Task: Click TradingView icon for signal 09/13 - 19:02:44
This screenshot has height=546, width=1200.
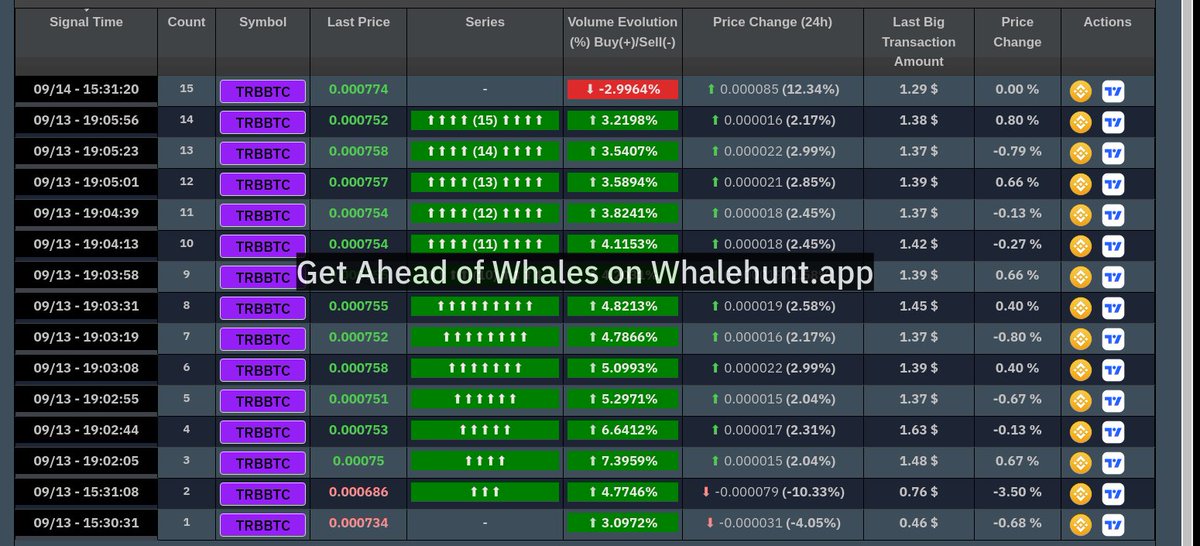Action: pos(1113,432)
